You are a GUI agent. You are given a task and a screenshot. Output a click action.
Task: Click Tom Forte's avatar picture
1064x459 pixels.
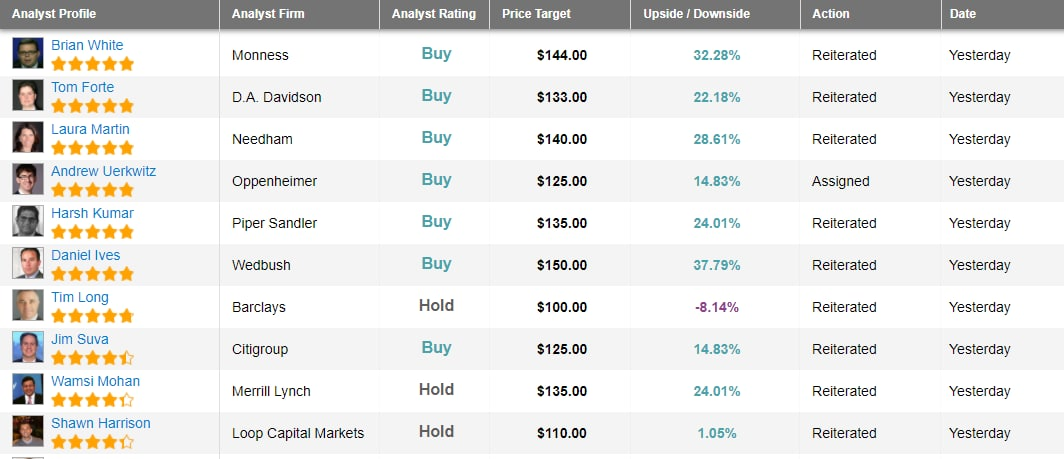pos(28,96)
